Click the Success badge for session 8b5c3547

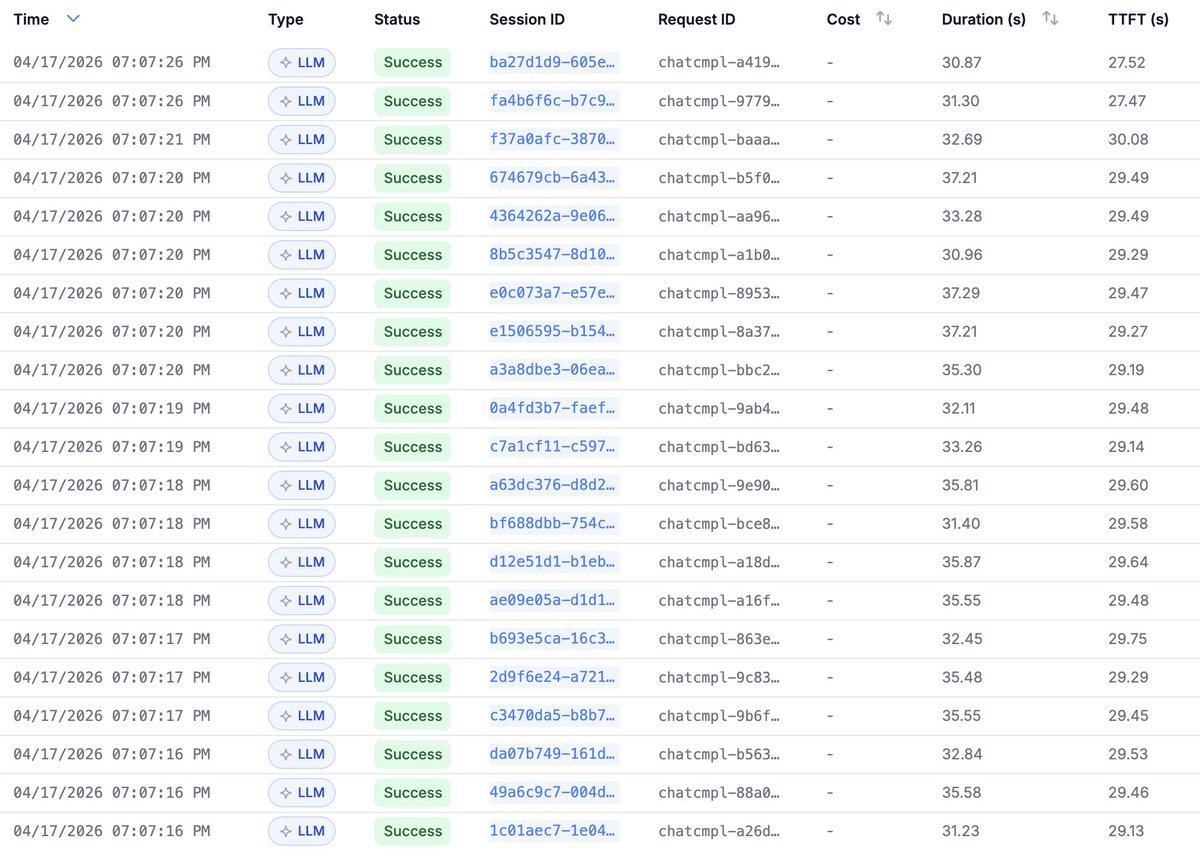413,255
